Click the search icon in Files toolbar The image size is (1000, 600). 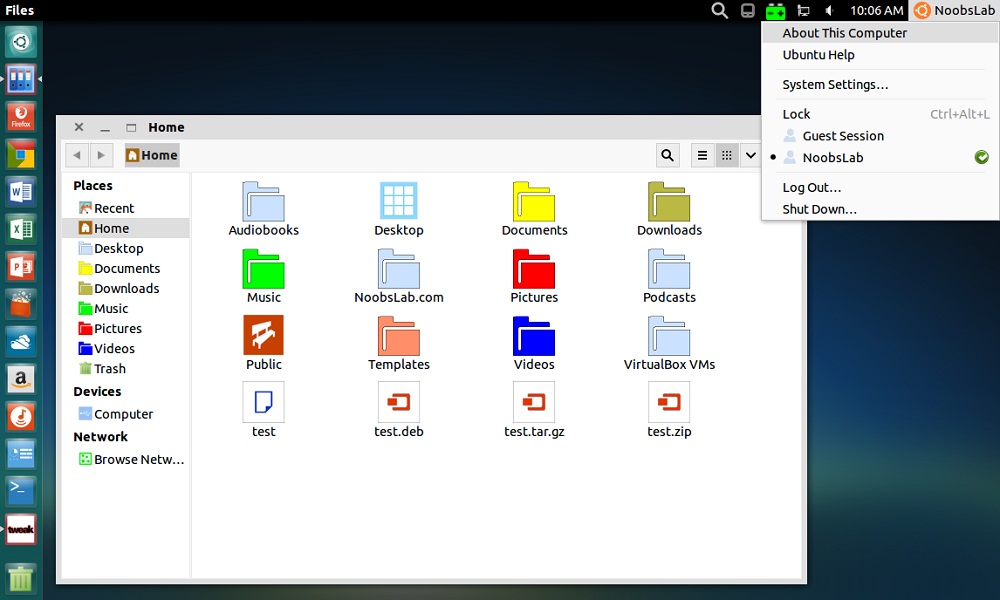667,155
